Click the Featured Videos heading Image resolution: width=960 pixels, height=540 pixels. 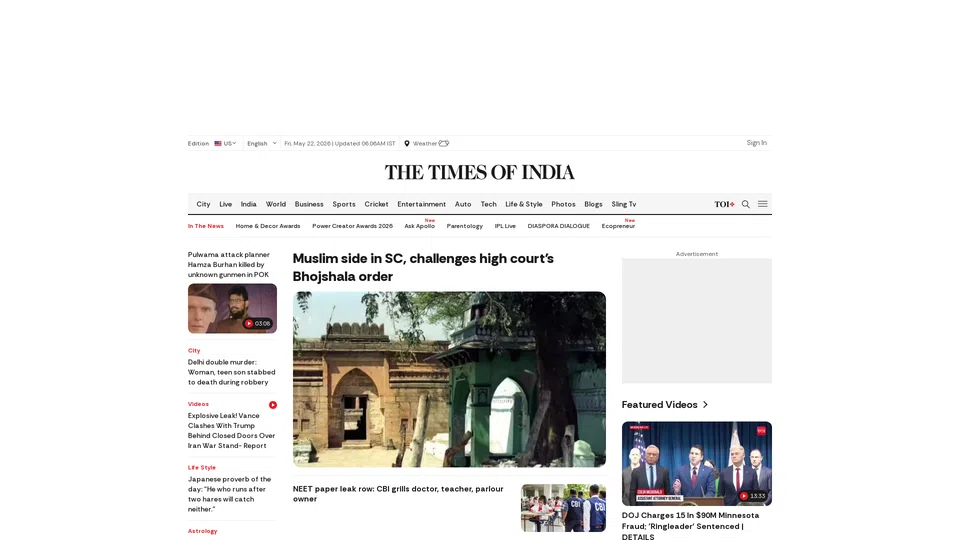coord(659,405)
